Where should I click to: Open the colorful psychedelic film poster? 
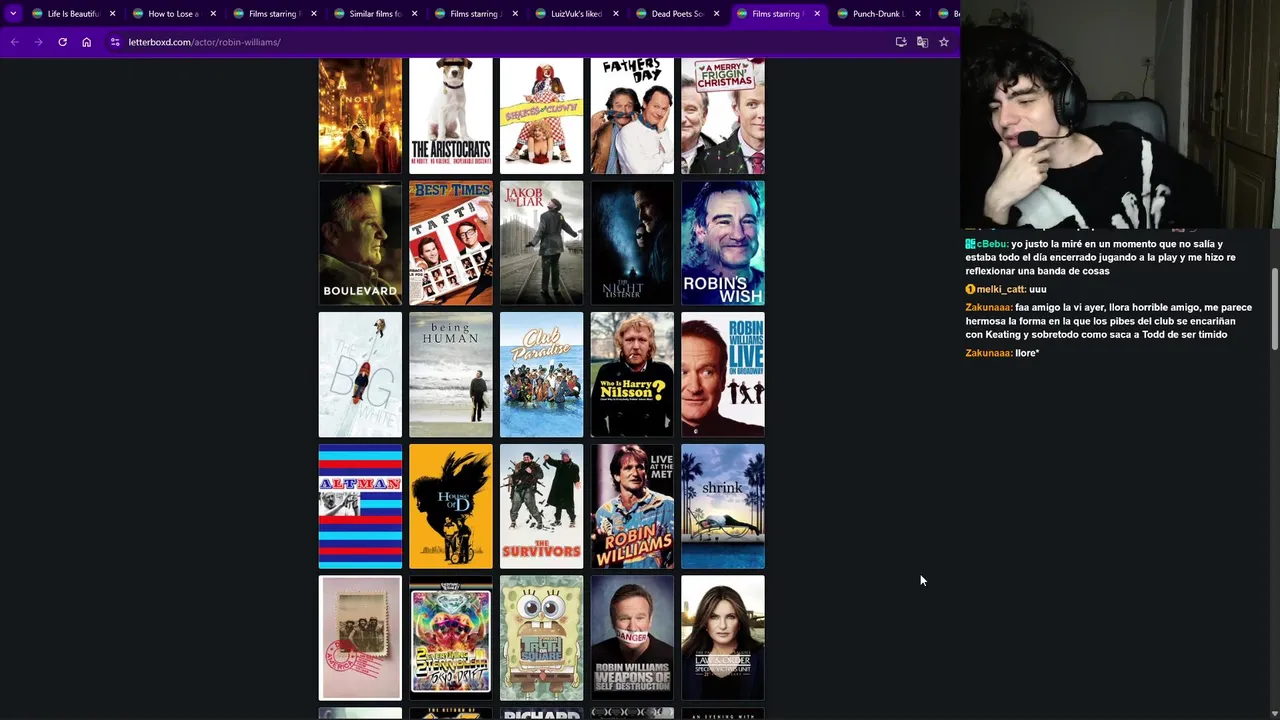coord(451,638)
